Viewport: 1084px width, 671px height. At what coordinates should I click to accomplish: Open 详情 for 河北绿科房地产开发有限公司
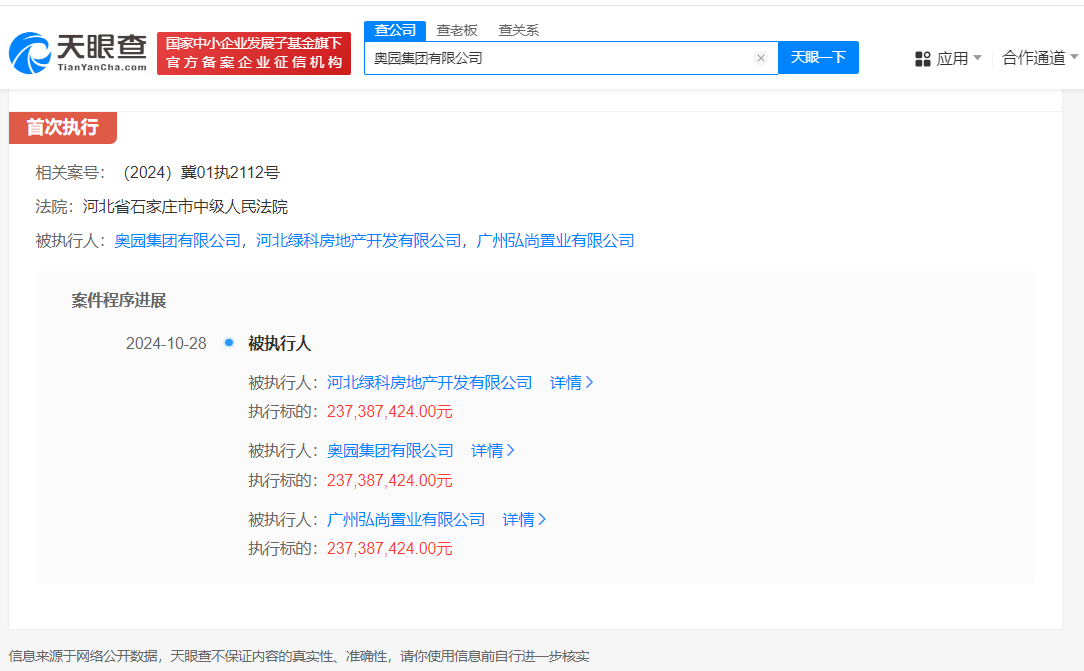572,382
